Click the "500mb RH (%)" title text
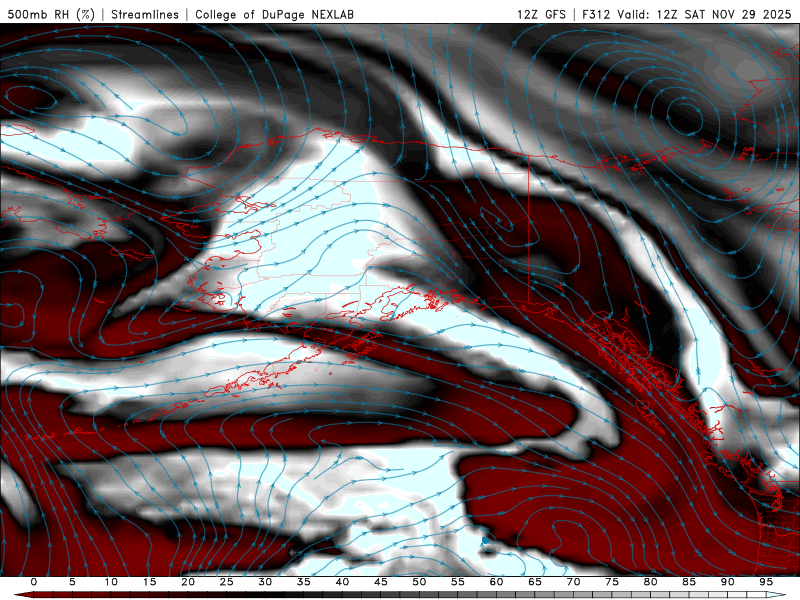 [51, 14]
